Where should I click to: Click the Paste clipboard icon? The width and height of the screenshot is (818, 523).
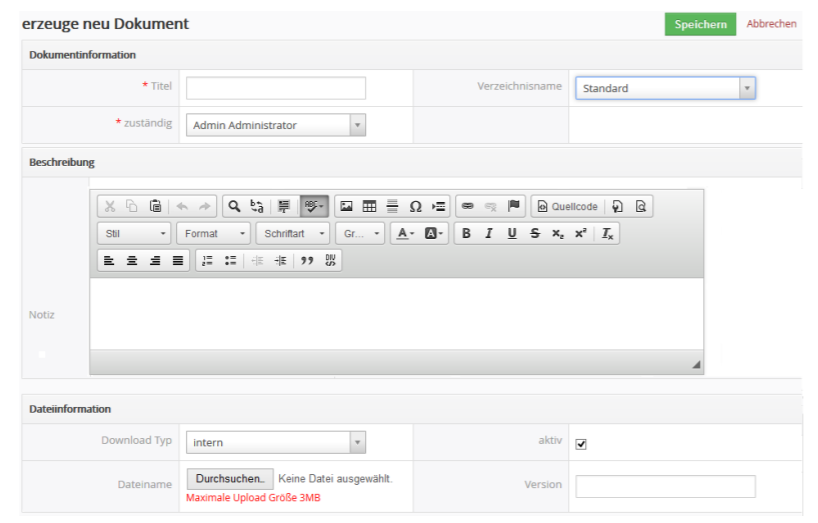(x=155, y=206)
